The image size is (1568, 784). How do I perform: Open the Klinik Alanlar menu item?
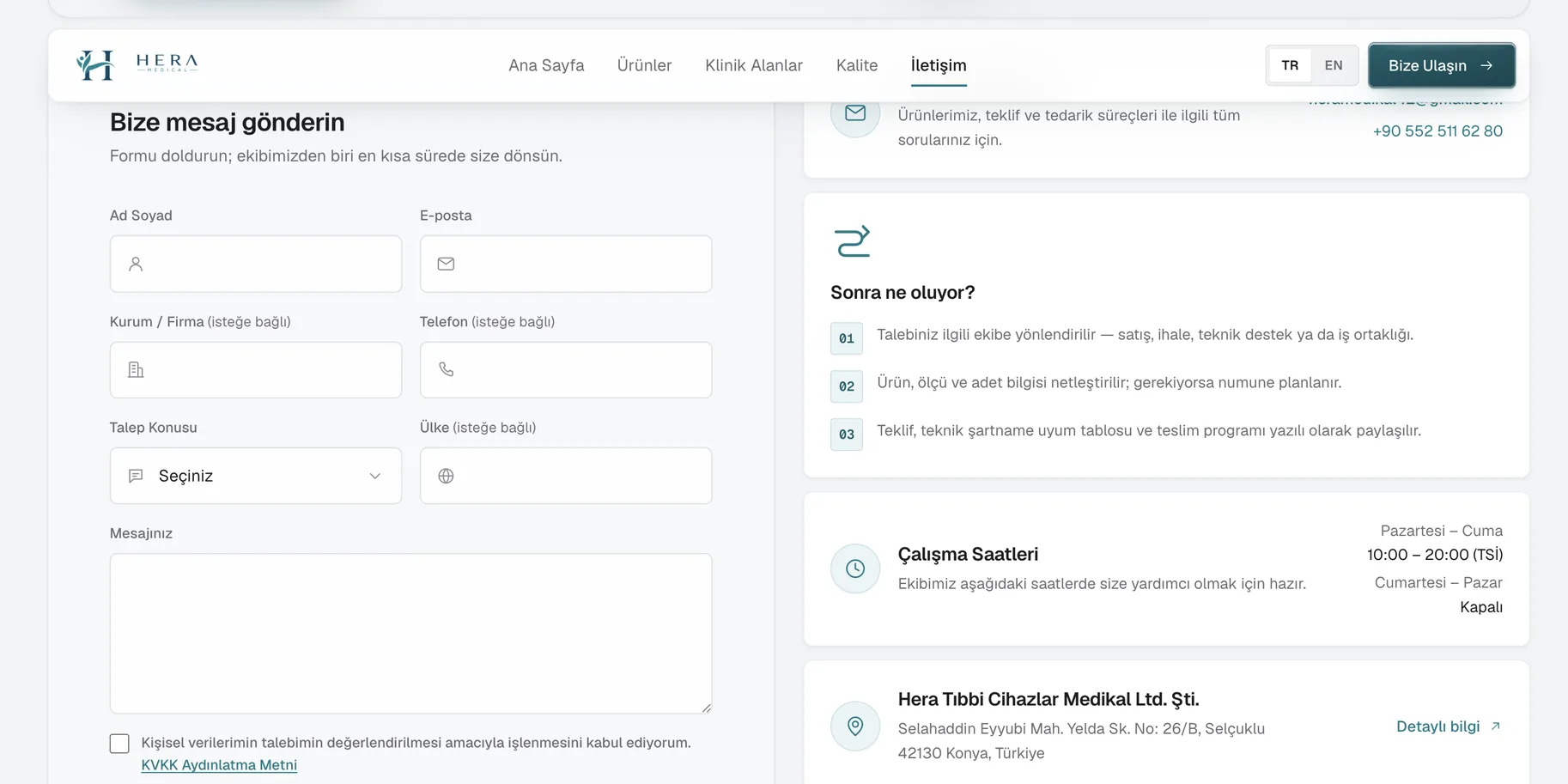point(754,65)
